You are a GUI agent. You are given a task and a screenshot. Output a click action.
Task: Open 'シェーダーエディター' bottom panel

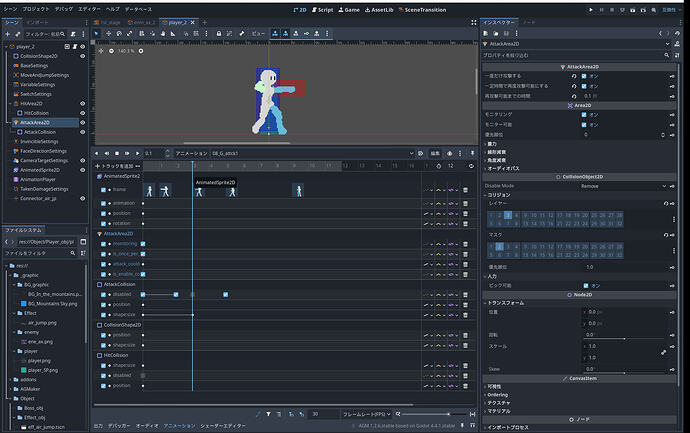pos(223,426)
